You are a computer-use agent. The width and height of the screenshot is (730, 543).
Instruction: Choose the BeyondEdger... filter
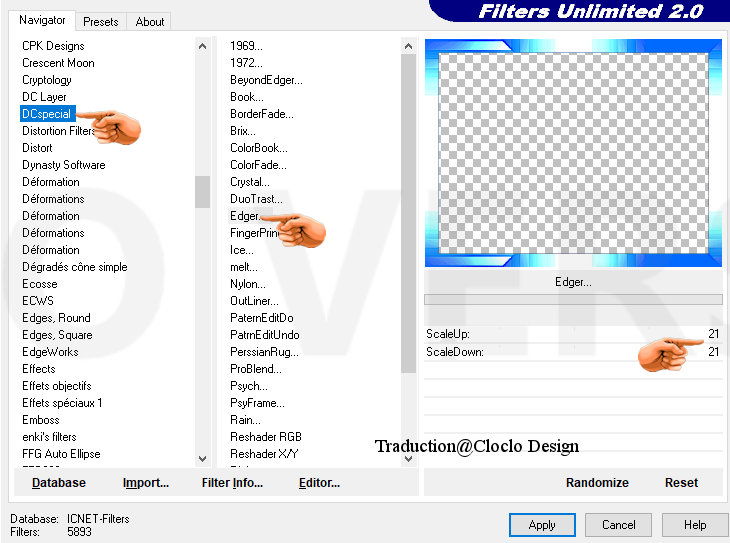click(x=266, y=80)
